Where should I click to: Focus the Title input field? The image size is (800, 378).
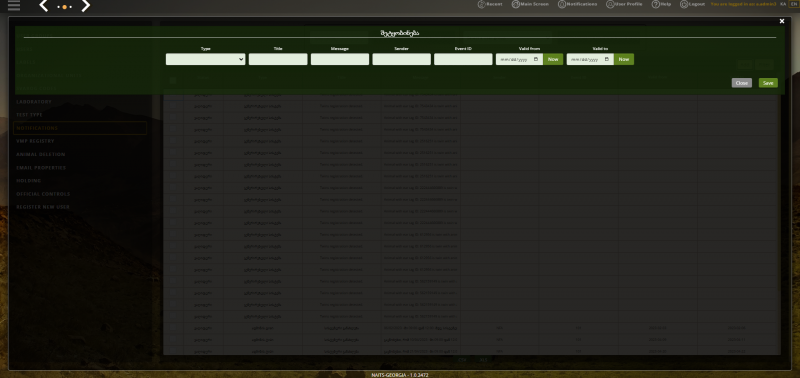(278, 59)
